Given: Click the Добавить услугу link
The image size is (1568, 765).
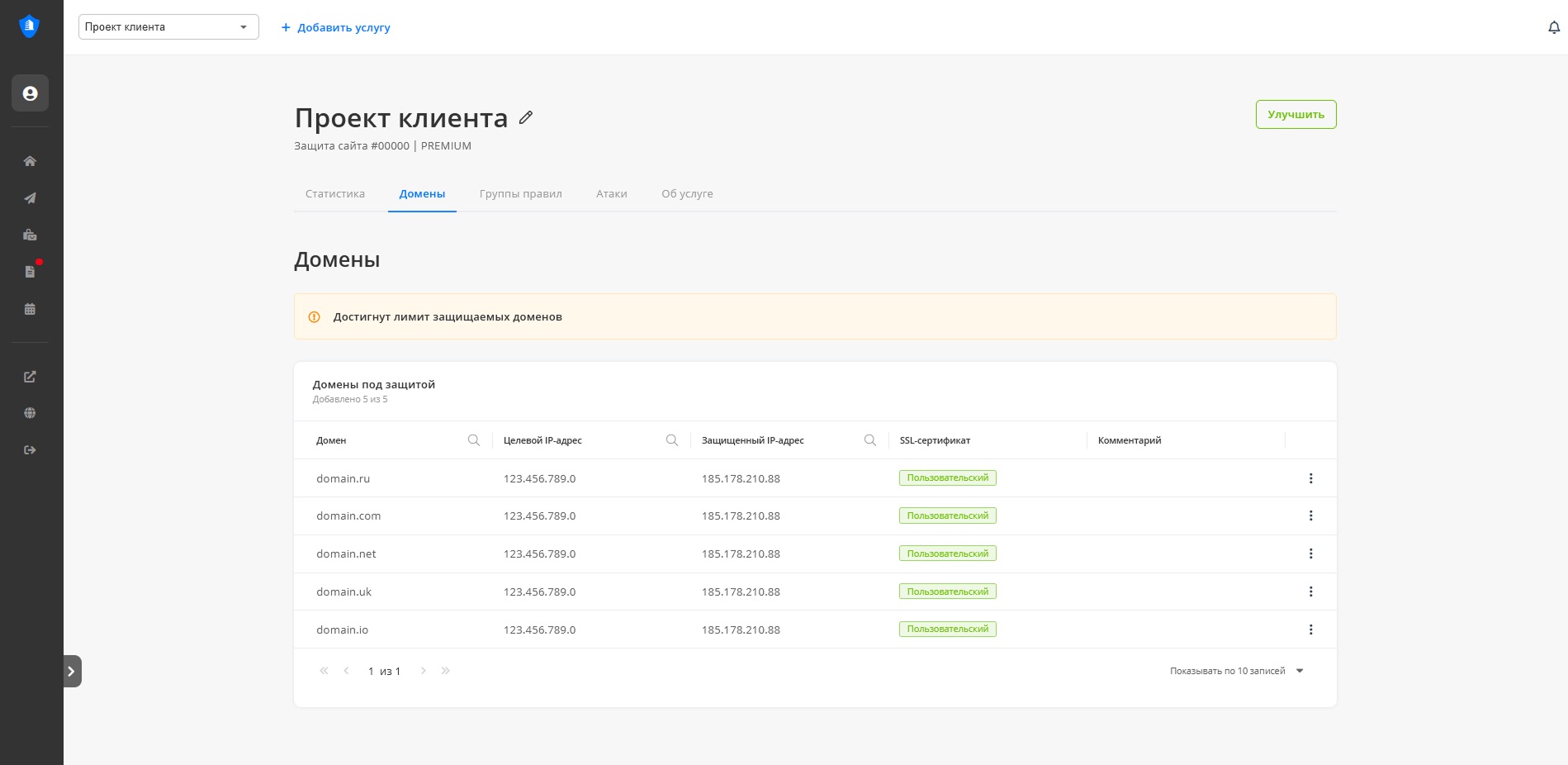Looking at the screenshot, I should (336, 28).
